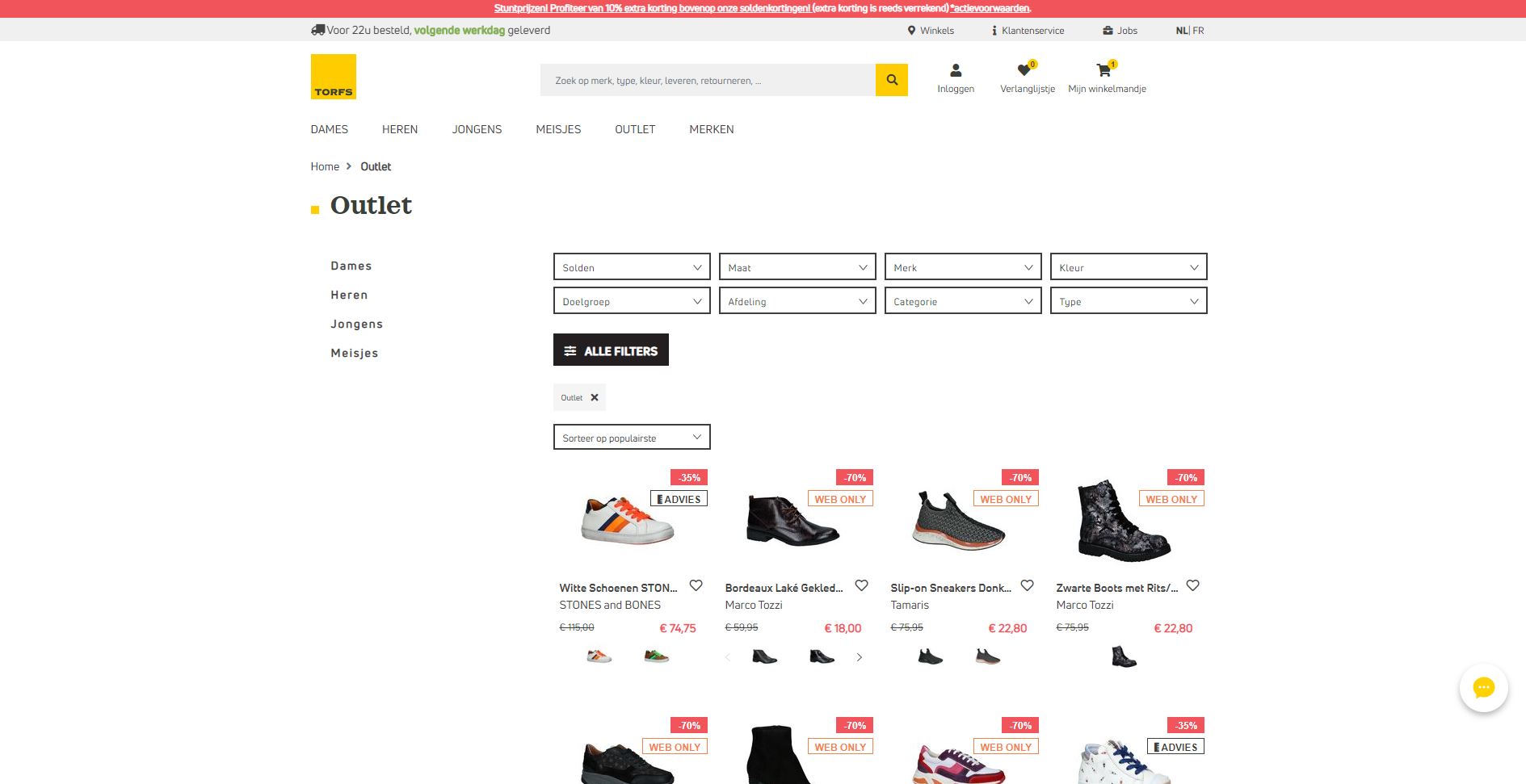Viewport: 1526px width, 784px height.
Task: Open the Sorteer op populairste dropdown
Action: (632, 438)
